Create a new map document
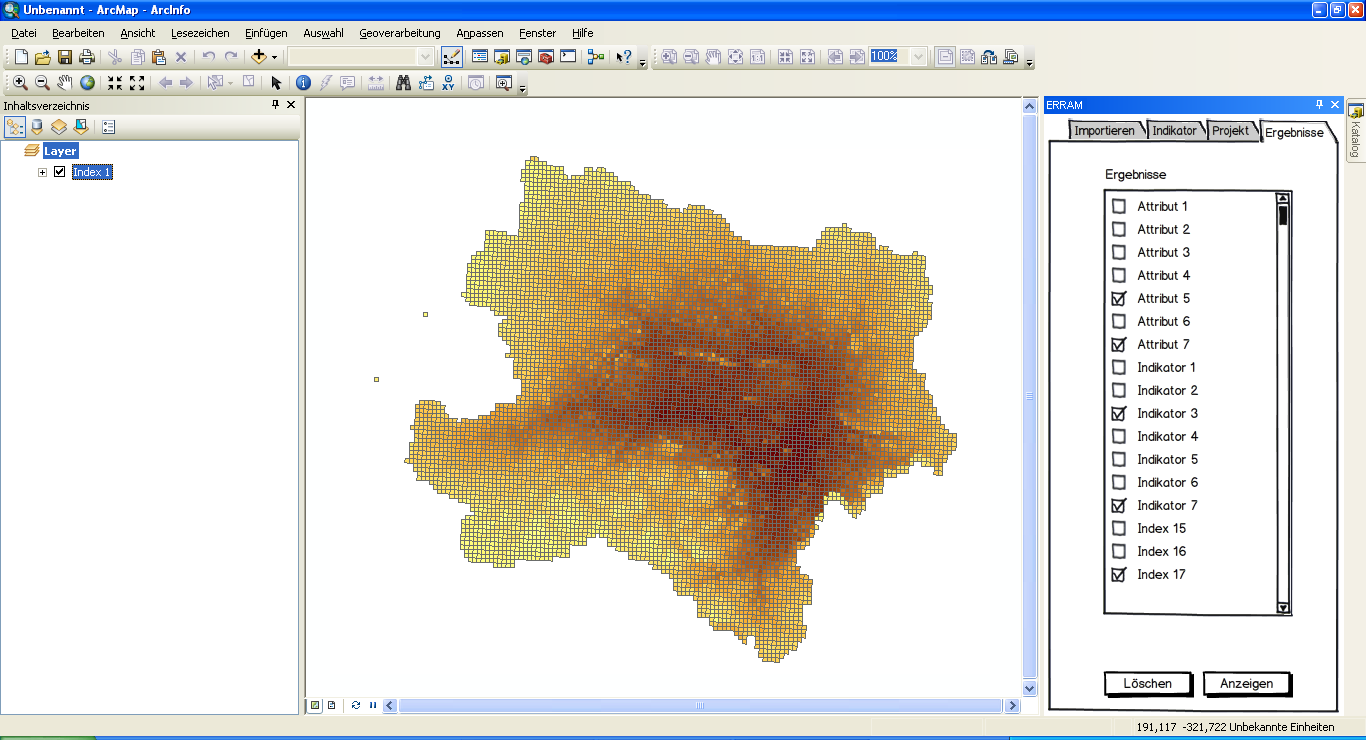The image size is (1366, 740). 21,57
